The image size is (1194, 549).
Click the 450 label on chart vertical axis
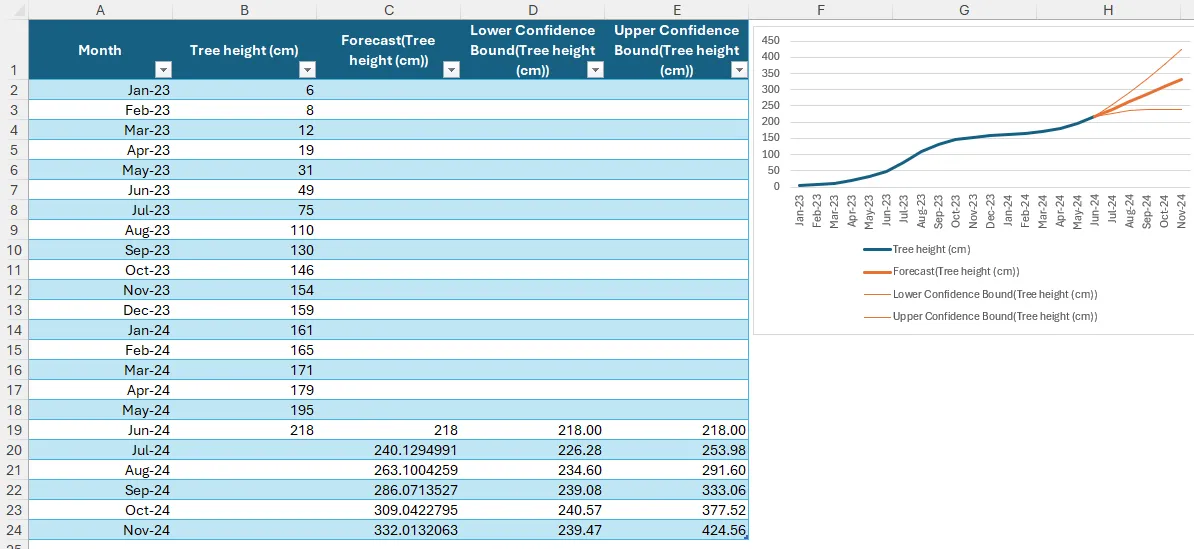(x=770, y=40)
